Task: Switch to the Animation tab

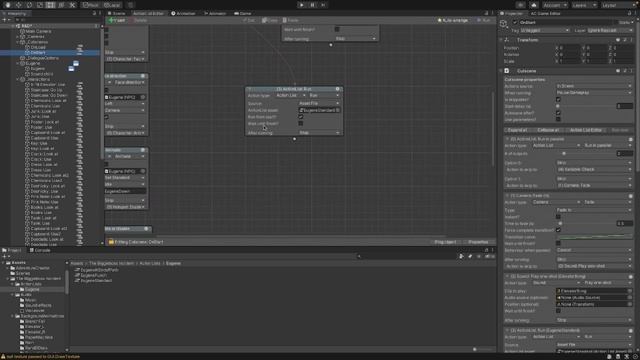Action: pos(183,13)
